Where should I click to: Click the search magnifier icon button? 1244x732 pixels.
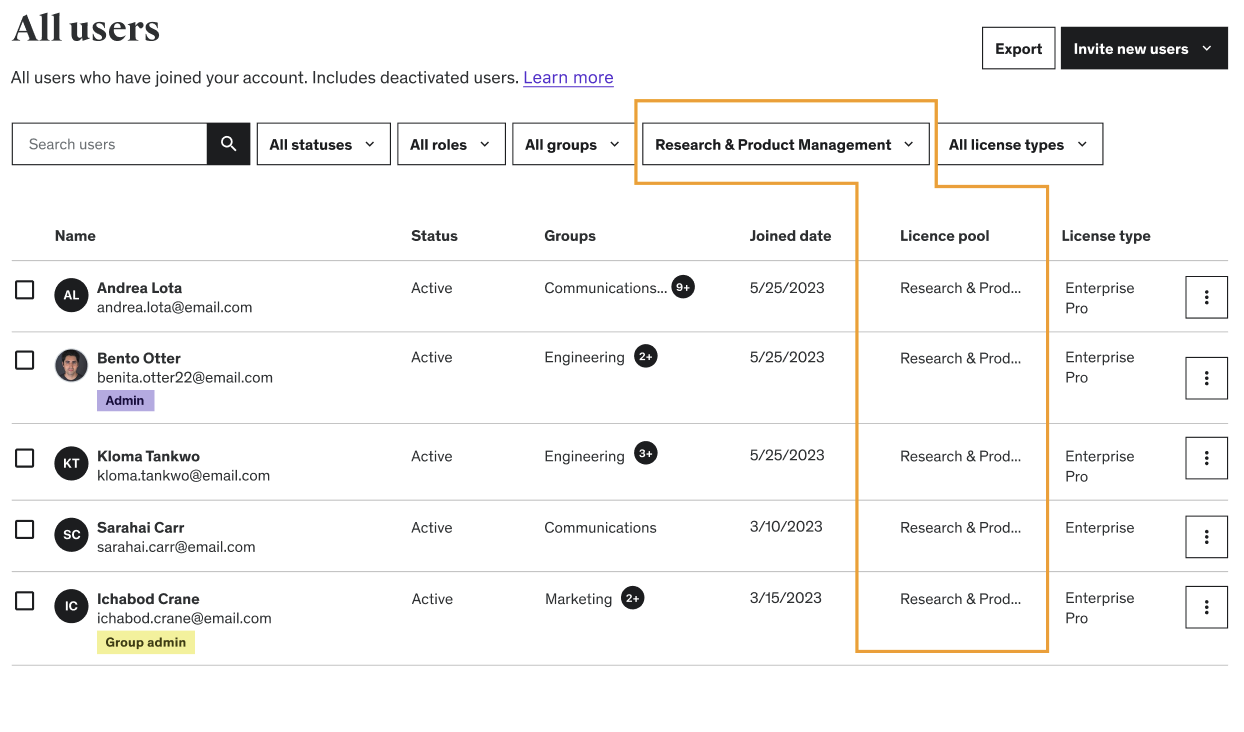click(228, 144)
